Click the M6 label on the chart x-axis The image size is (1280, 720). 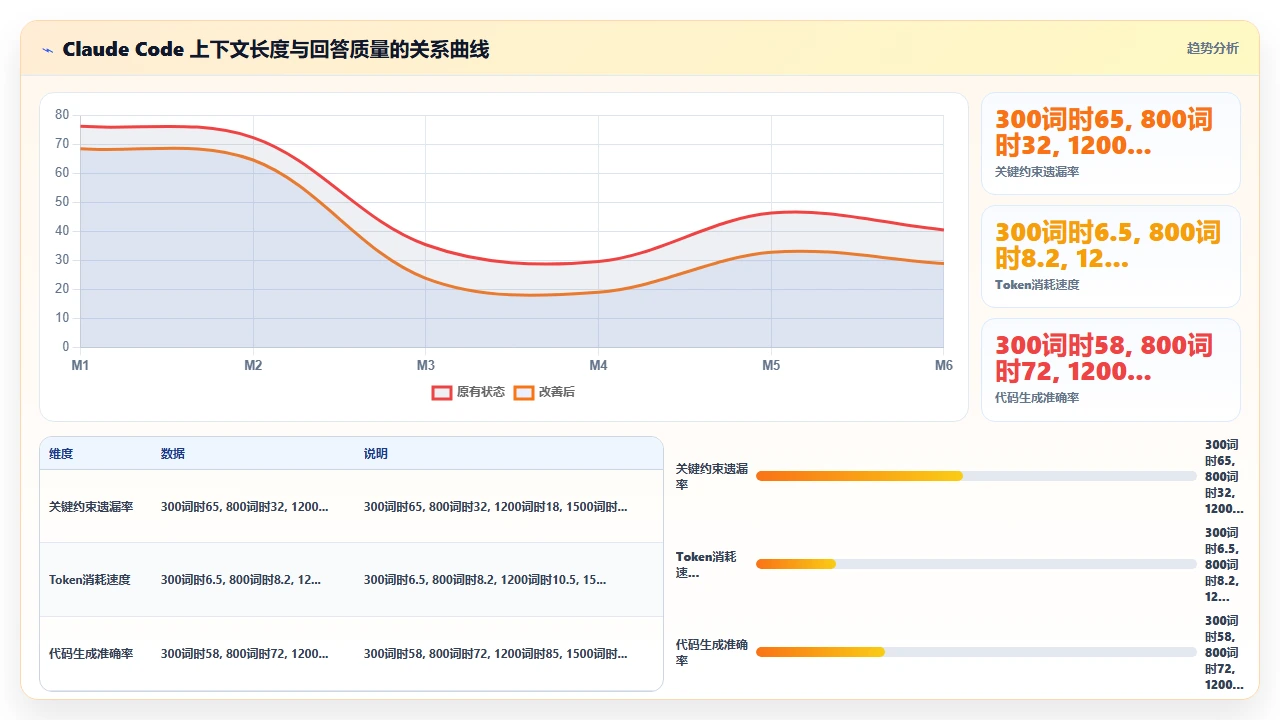click(944, 365)
